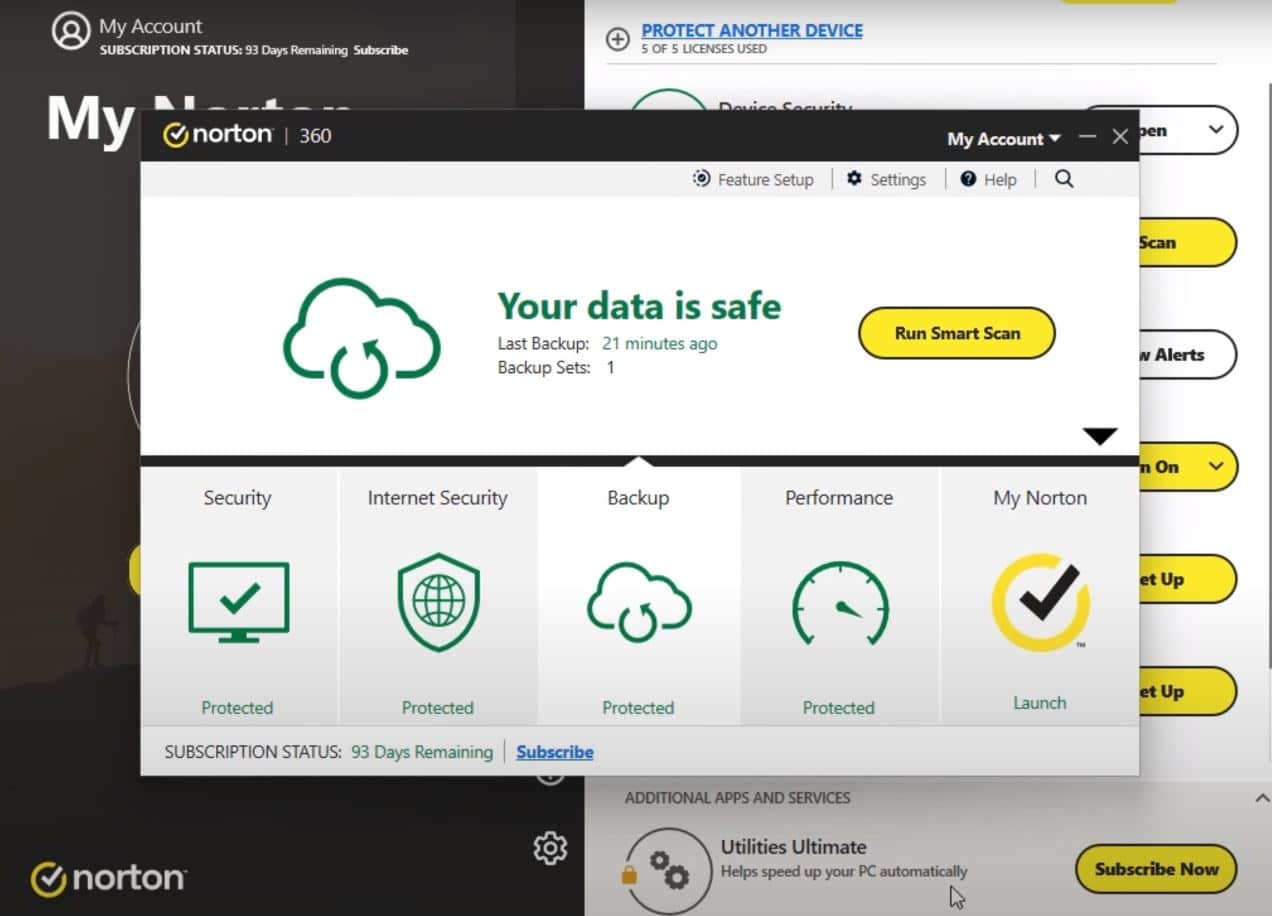
Task: Click the Utilities Ultimate gears icon
Action: pos(668,869)
